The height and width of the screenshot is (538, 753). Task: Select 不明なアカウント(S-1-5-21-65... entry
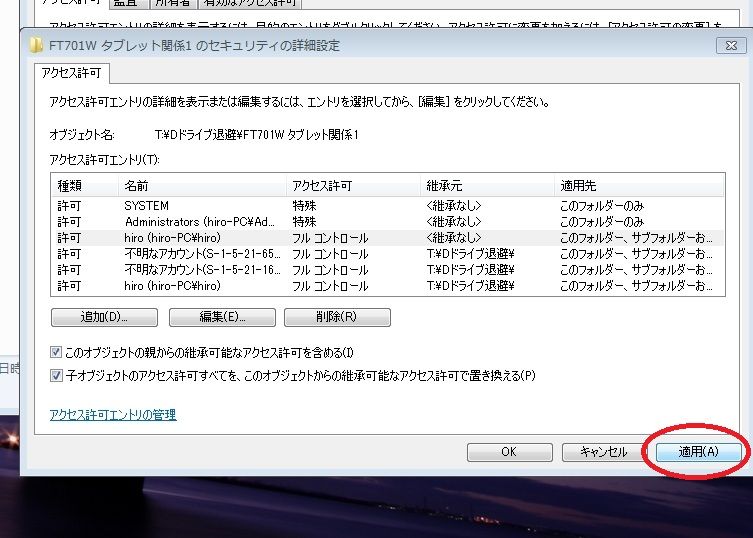coord(388,254)
